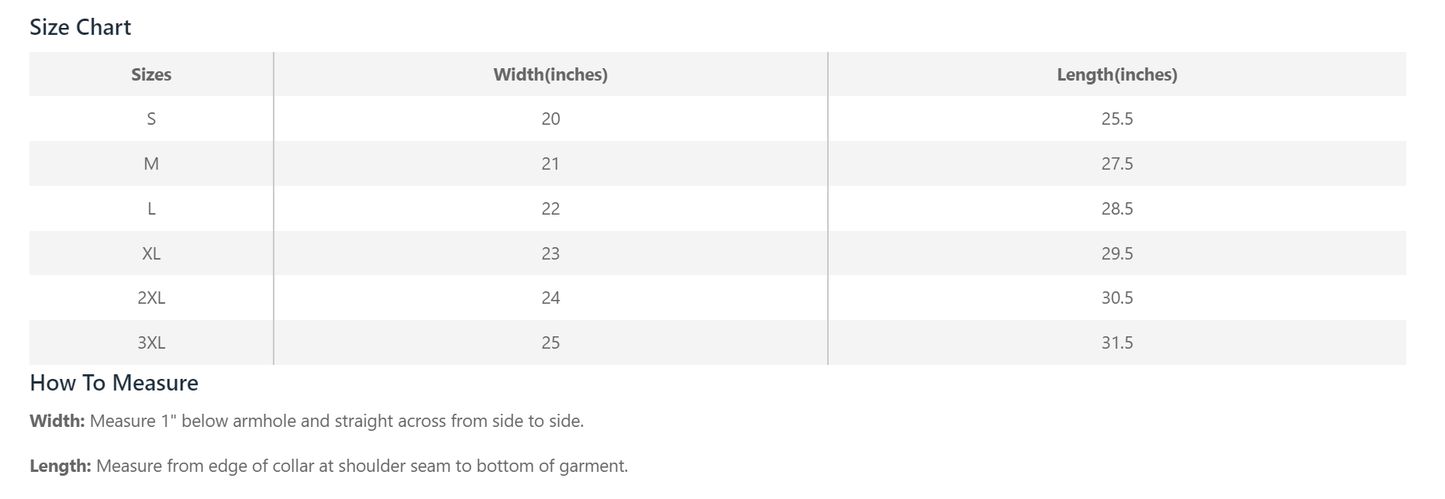Viewport: 1445px width, 499px height.
Task: Select the L size cell
Action: [x=151, y=209]
